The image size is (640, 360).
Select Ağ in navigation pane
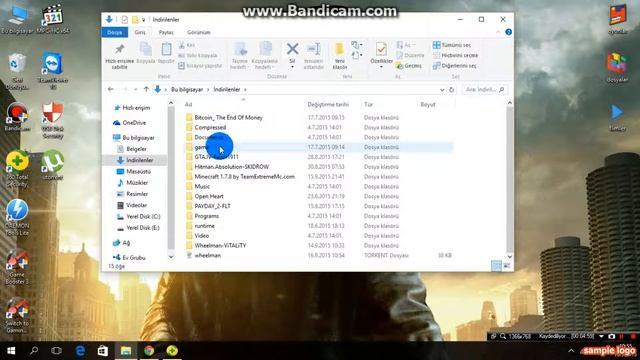(126, 243)
